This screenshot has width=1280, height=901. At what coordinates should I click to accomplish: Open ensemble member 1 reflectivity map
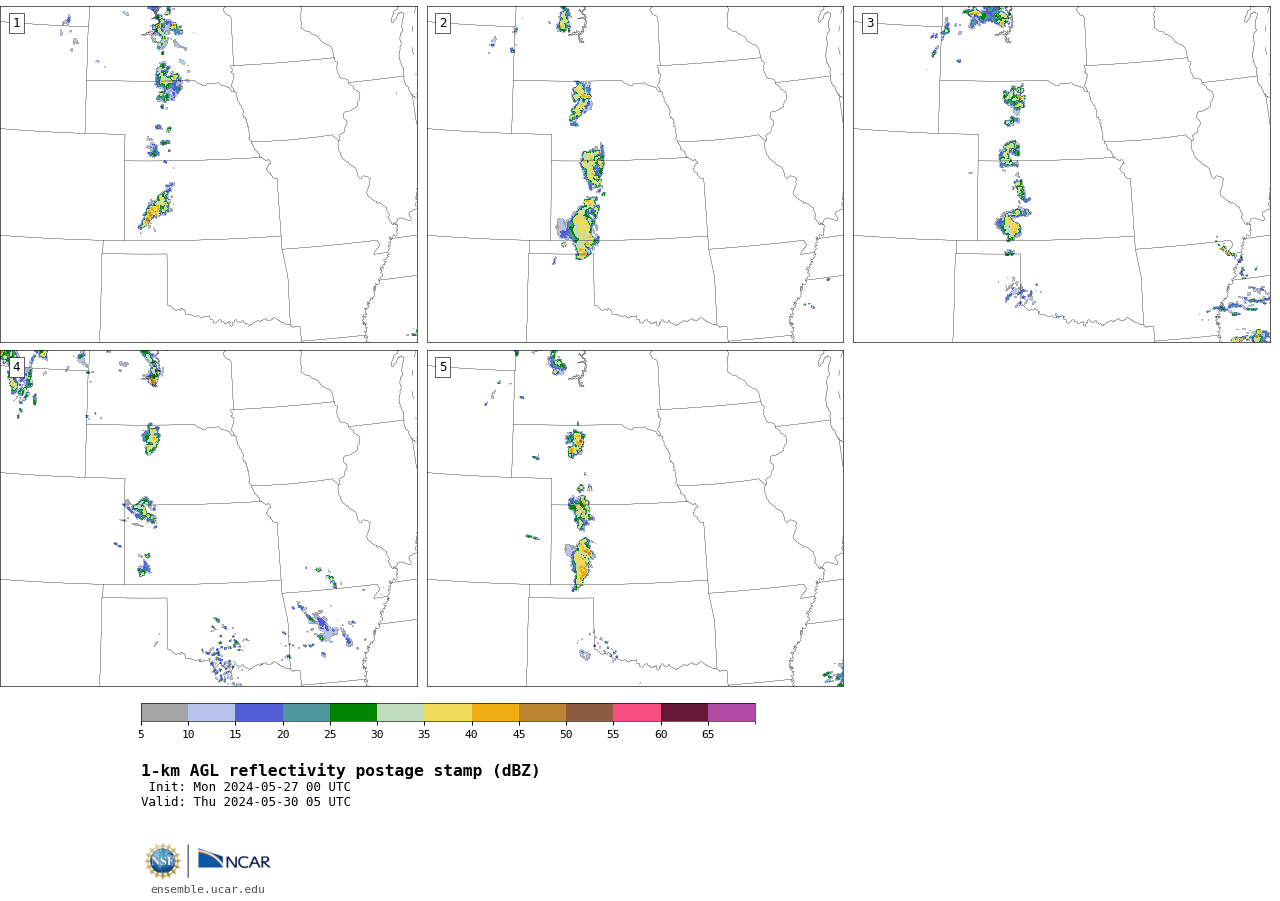(x=208, y=175)
